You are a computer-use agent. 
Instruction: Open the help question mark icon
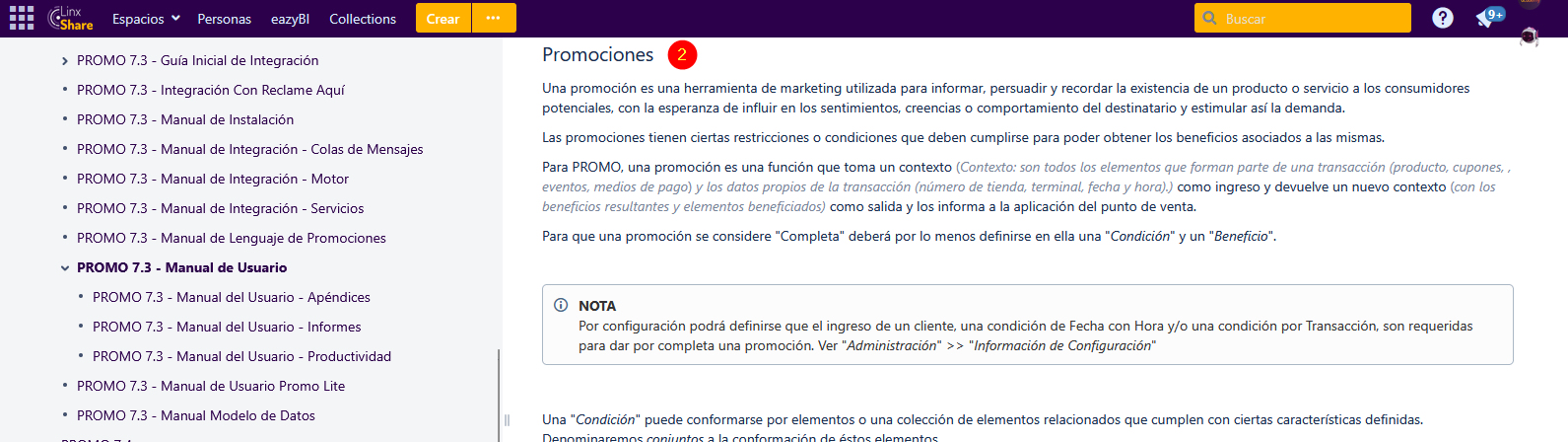pos(1442,18)
